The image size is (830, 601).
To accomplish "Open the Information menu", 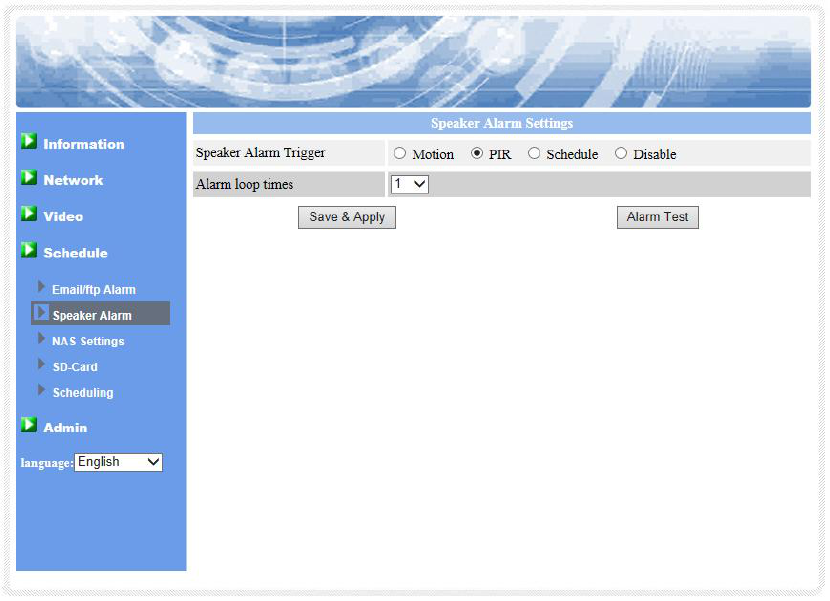I will point(84,144).
